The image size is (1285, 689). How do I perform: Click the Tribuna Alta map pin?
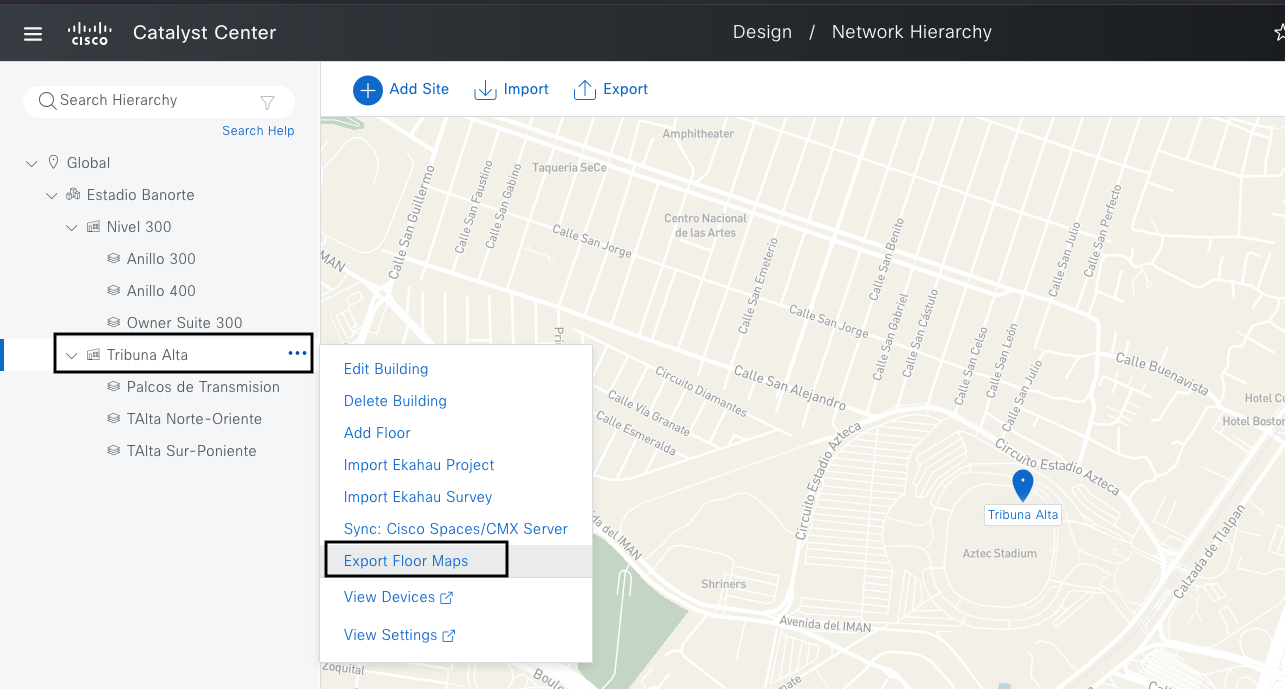1022,485
